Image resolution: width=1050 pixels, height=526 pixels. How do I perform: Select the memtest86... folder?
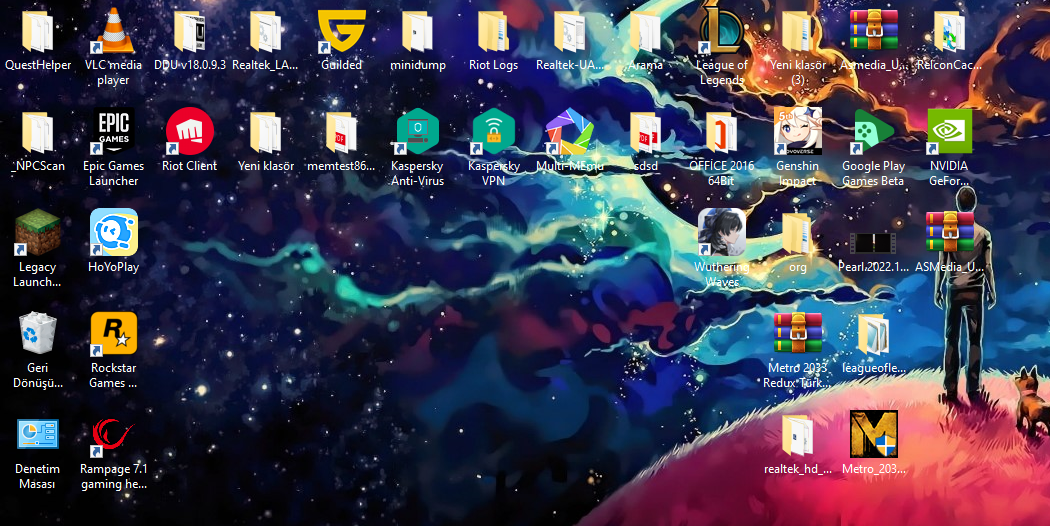point(342,133)
